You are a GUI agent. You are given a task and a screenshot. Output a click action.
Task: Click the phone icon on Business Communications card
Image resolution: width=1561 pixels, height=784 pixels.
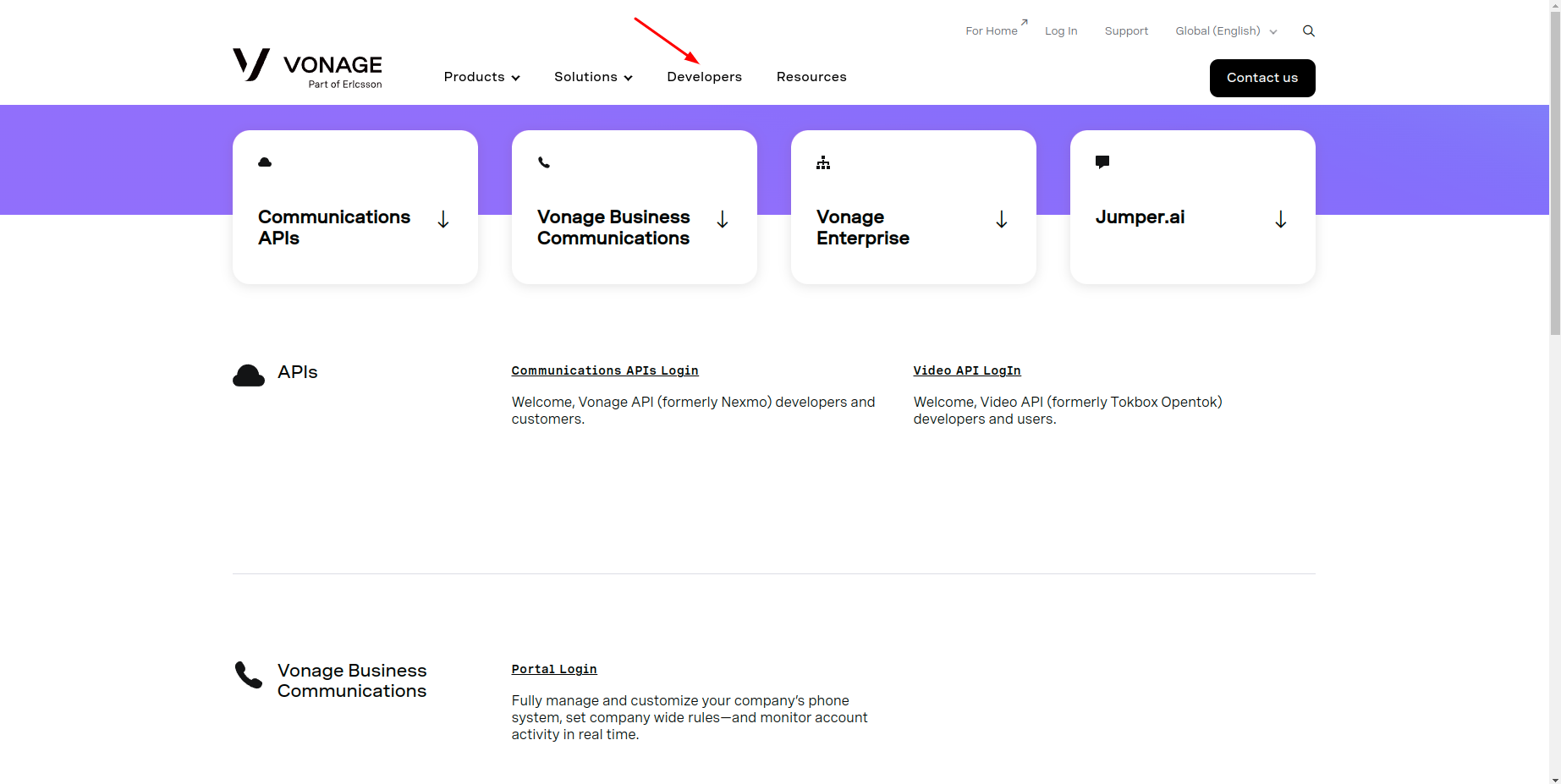544,162
